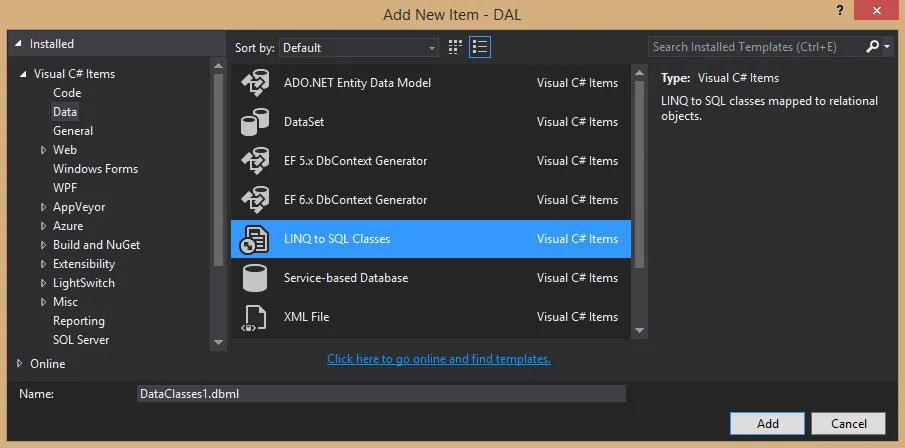Click the category tree scrollbar thumb
905x448 pixels.
click(x=218, y=169)
